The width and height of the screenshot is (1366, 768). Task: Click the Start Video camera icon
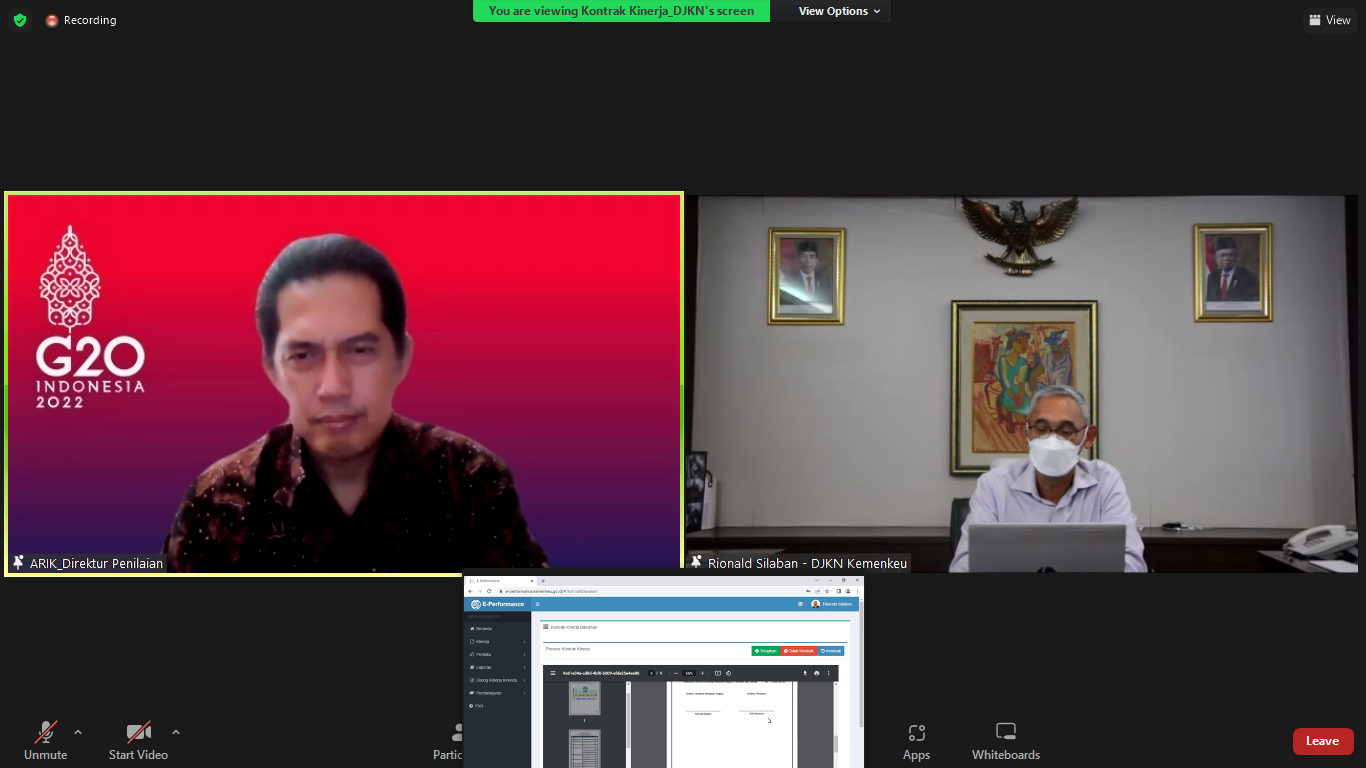(x=138, y=732)
